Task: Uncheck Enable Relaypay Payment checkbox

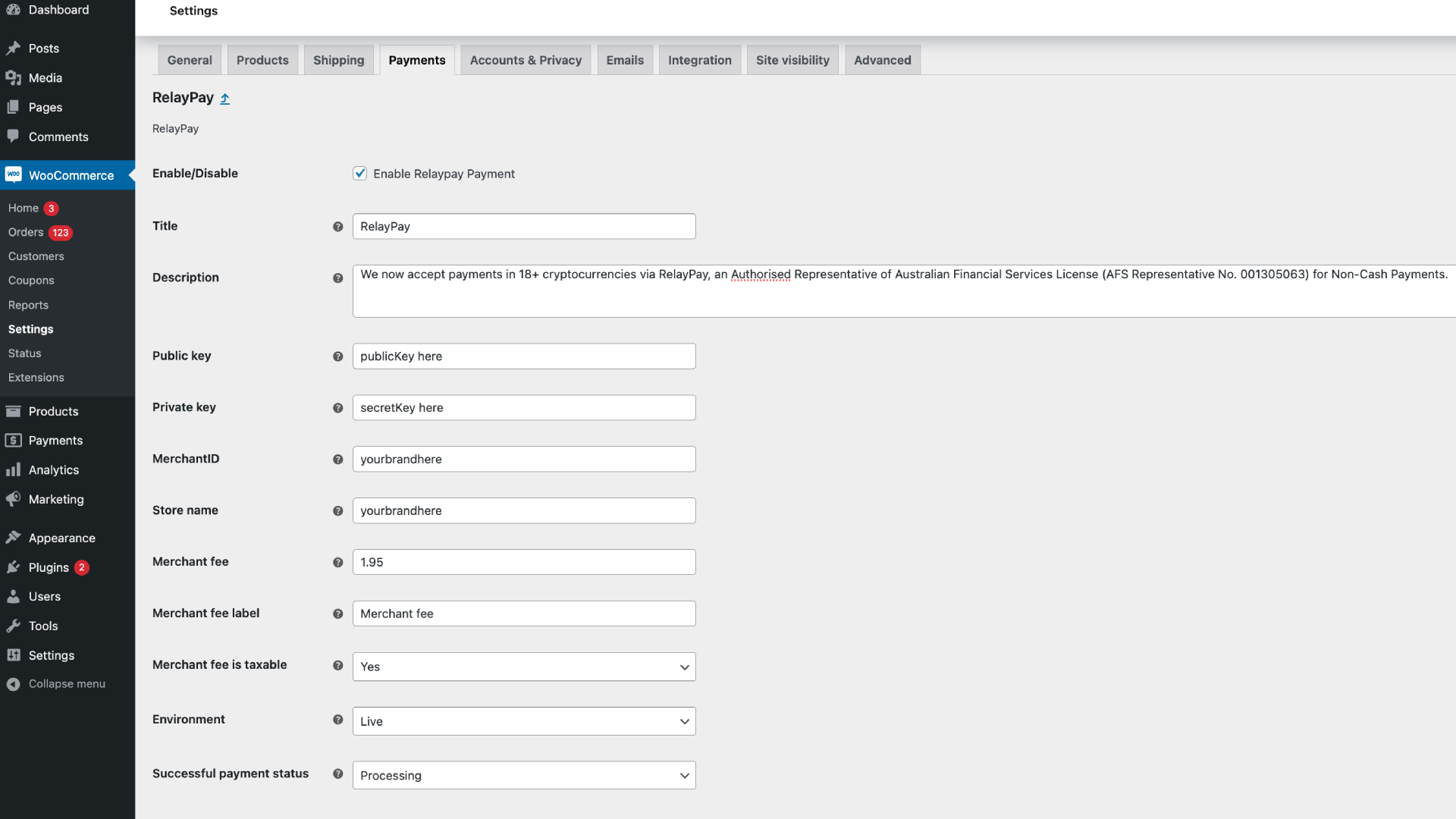Action: pos(360,174)
